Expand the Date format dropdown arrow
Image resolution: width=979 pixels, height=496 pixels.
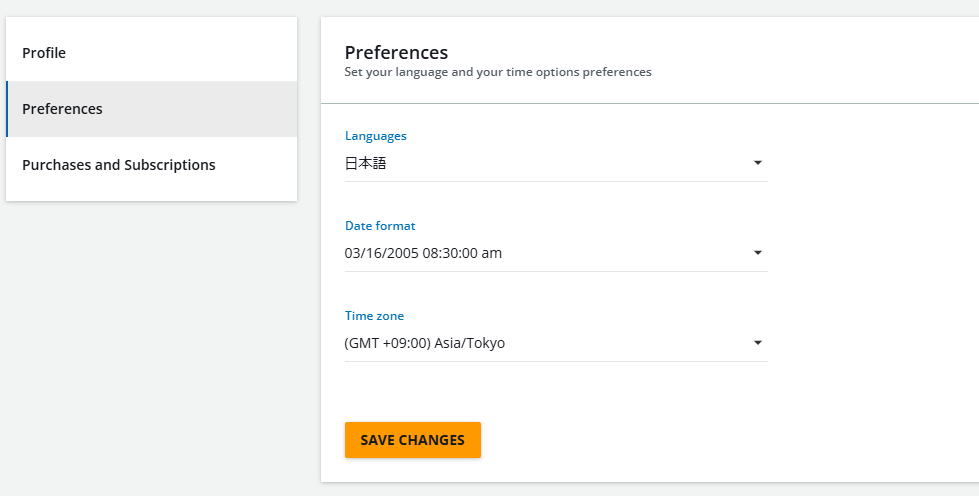click(x=757, y=253)
